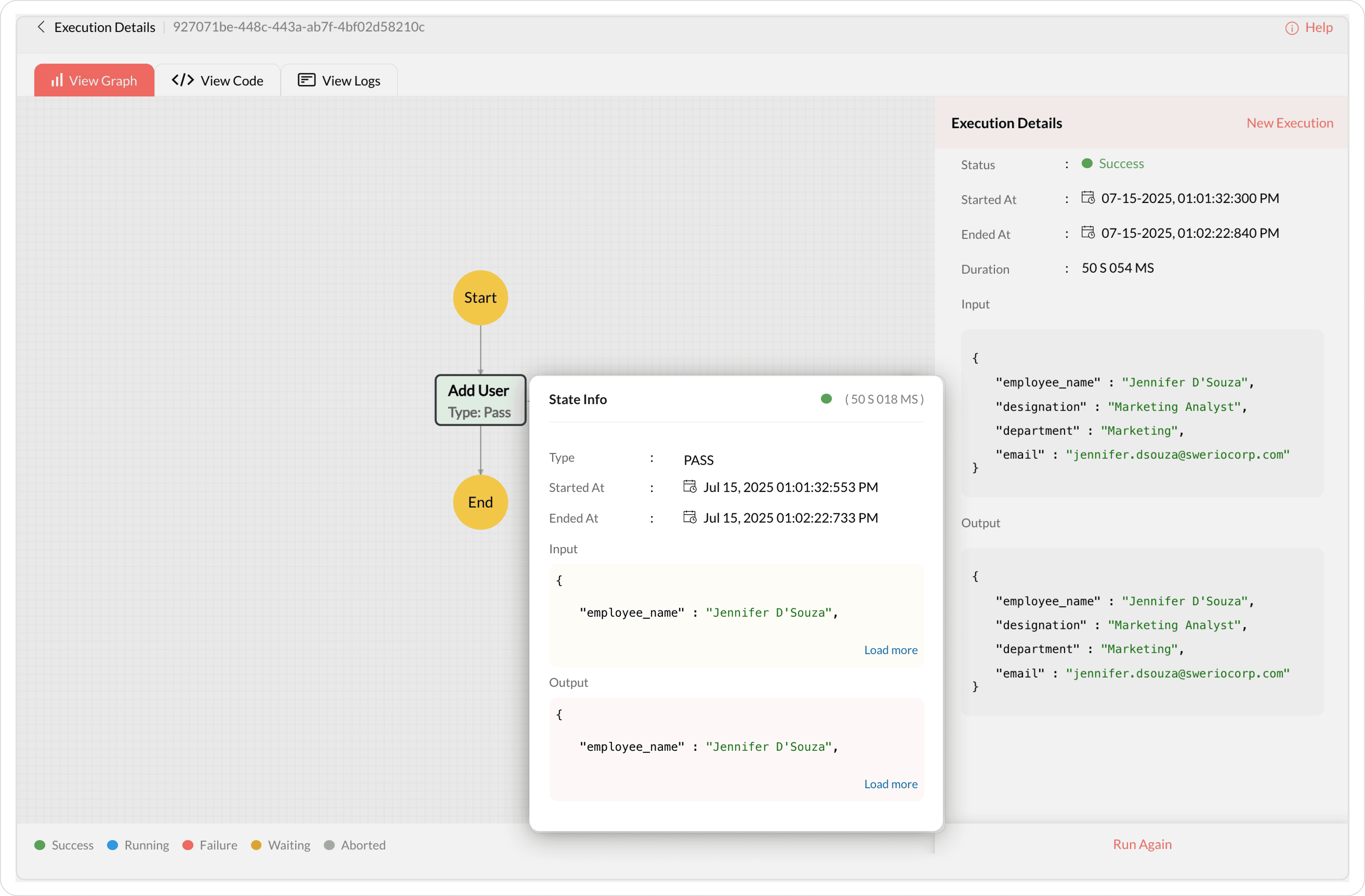Click the back arrow beside Execution Details

[41, 27]
